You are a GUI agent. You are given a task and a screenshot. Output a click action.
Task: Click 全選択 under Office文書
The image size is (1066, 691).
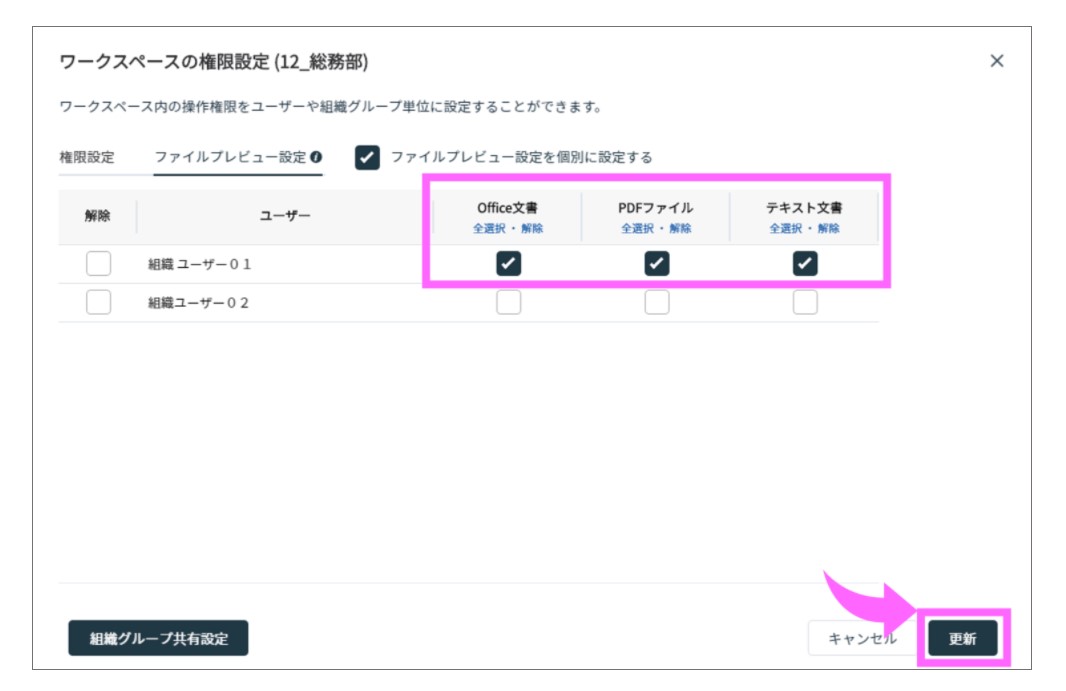click(490, 228)
